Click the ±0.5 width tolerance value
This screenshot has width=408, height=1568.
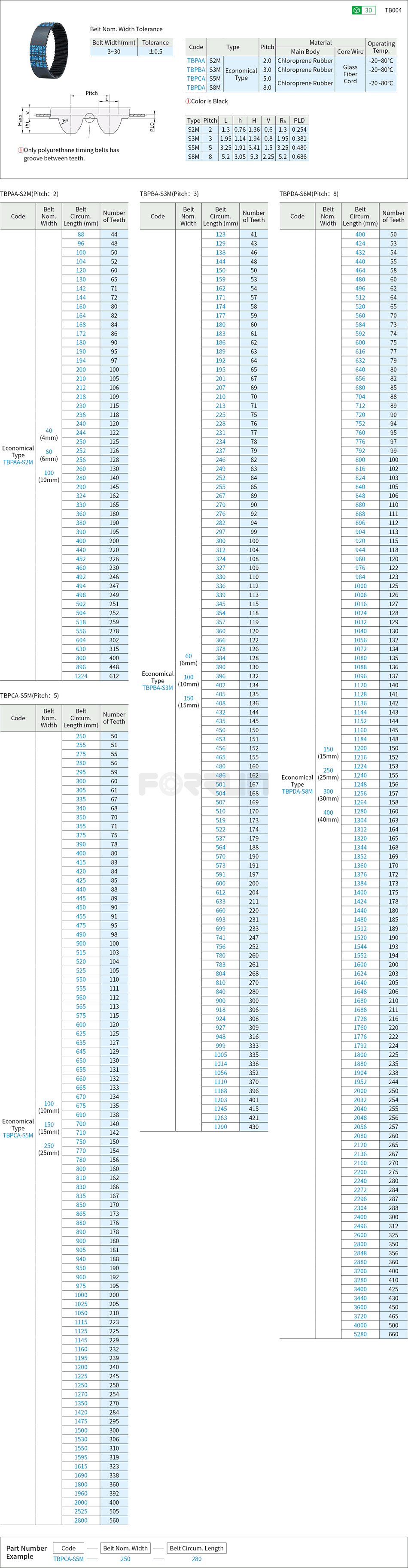point(156,52)
